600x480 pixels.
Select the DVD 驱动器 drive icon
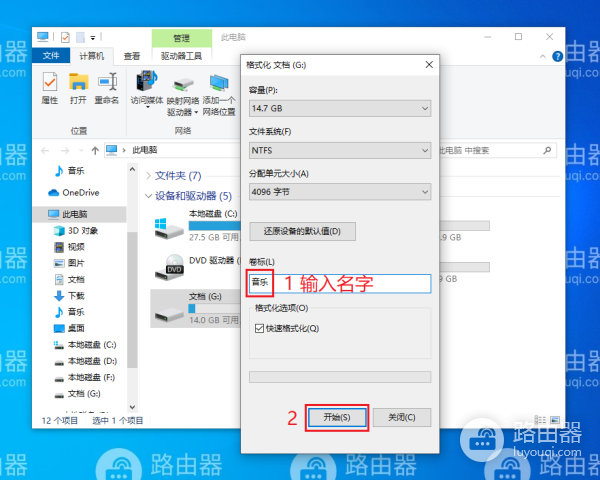170,267
